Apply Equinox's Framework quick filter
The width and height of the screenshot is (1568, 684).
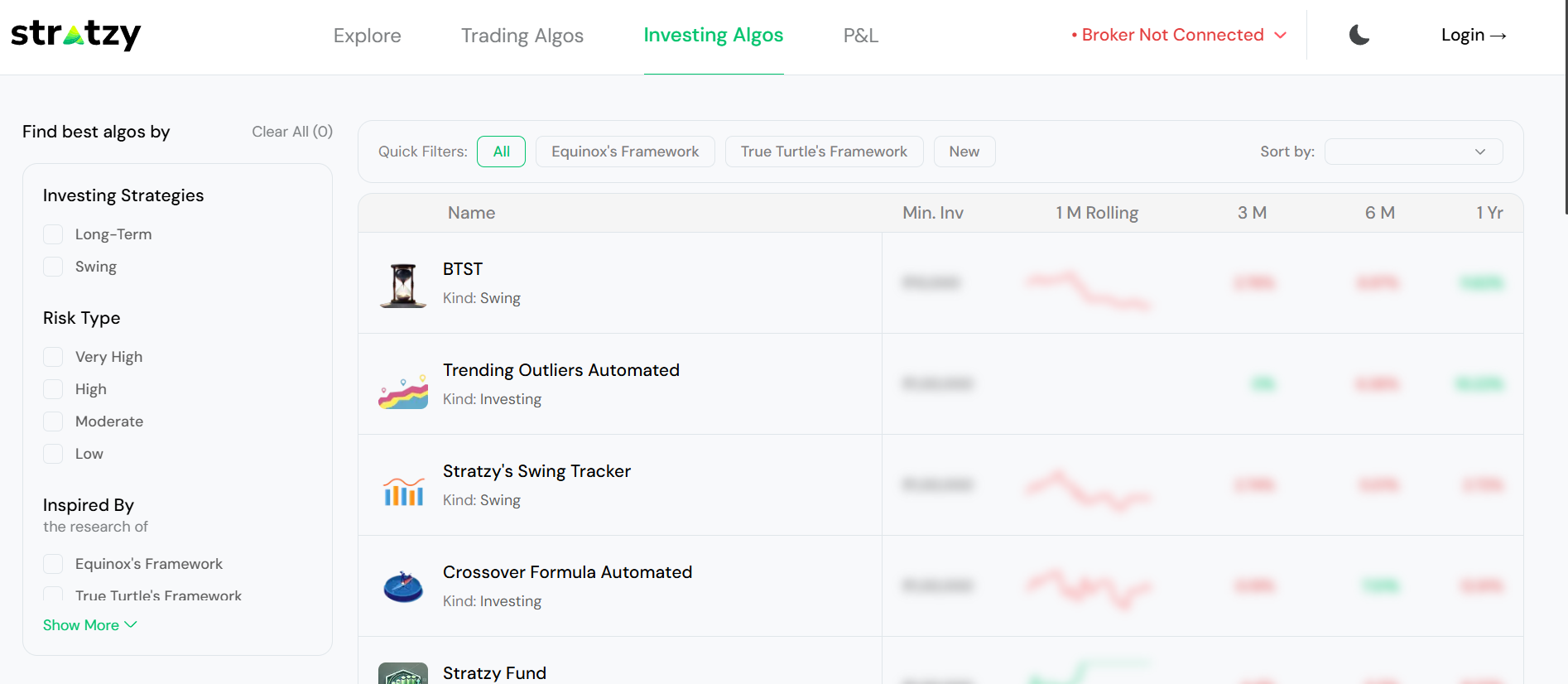click(x=625, y=152)
